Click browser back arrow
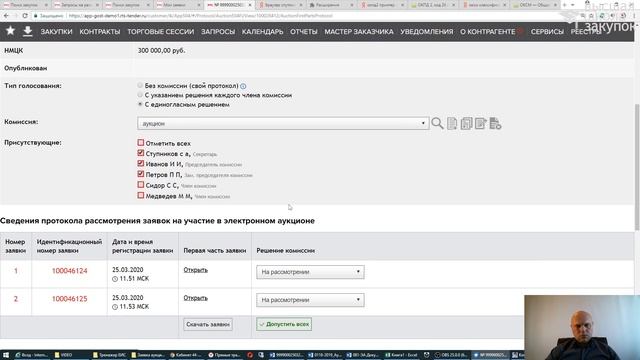Screen dimensions: 640x360 tap(6, 16)
